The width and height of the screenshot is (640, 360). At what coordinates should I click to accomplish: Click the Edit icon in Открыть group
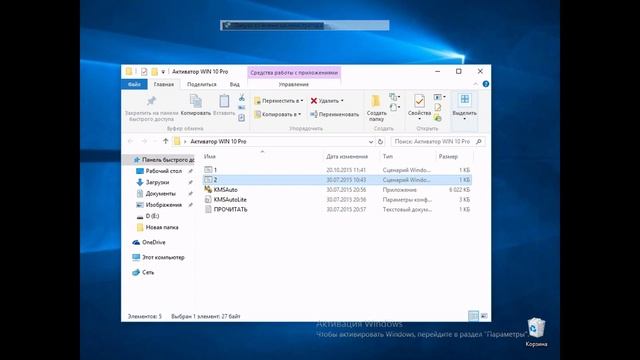[438, 107]
